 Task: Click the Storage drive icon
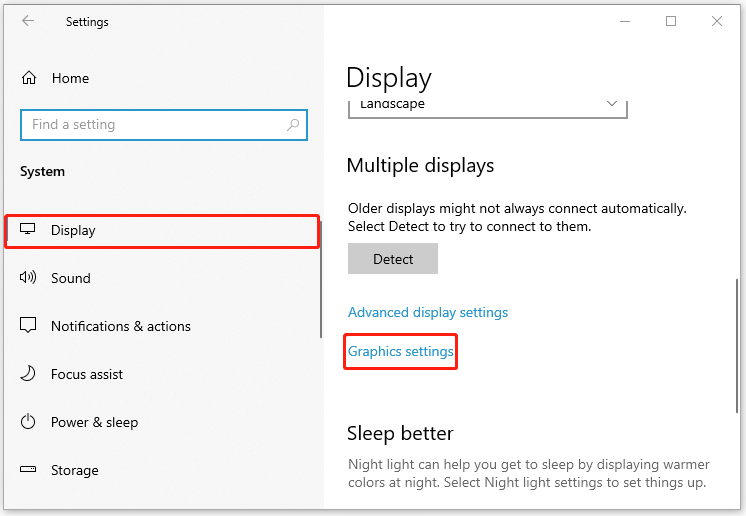[28, 469]
